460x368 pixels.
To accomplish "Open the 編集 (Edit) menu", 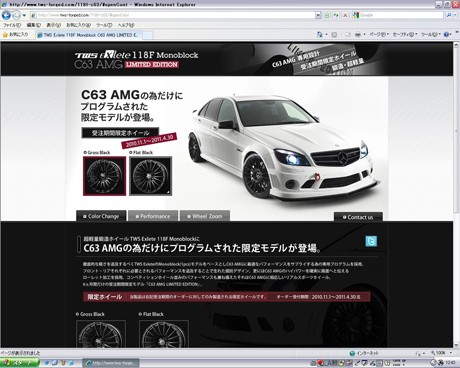I will click(33, 25).
